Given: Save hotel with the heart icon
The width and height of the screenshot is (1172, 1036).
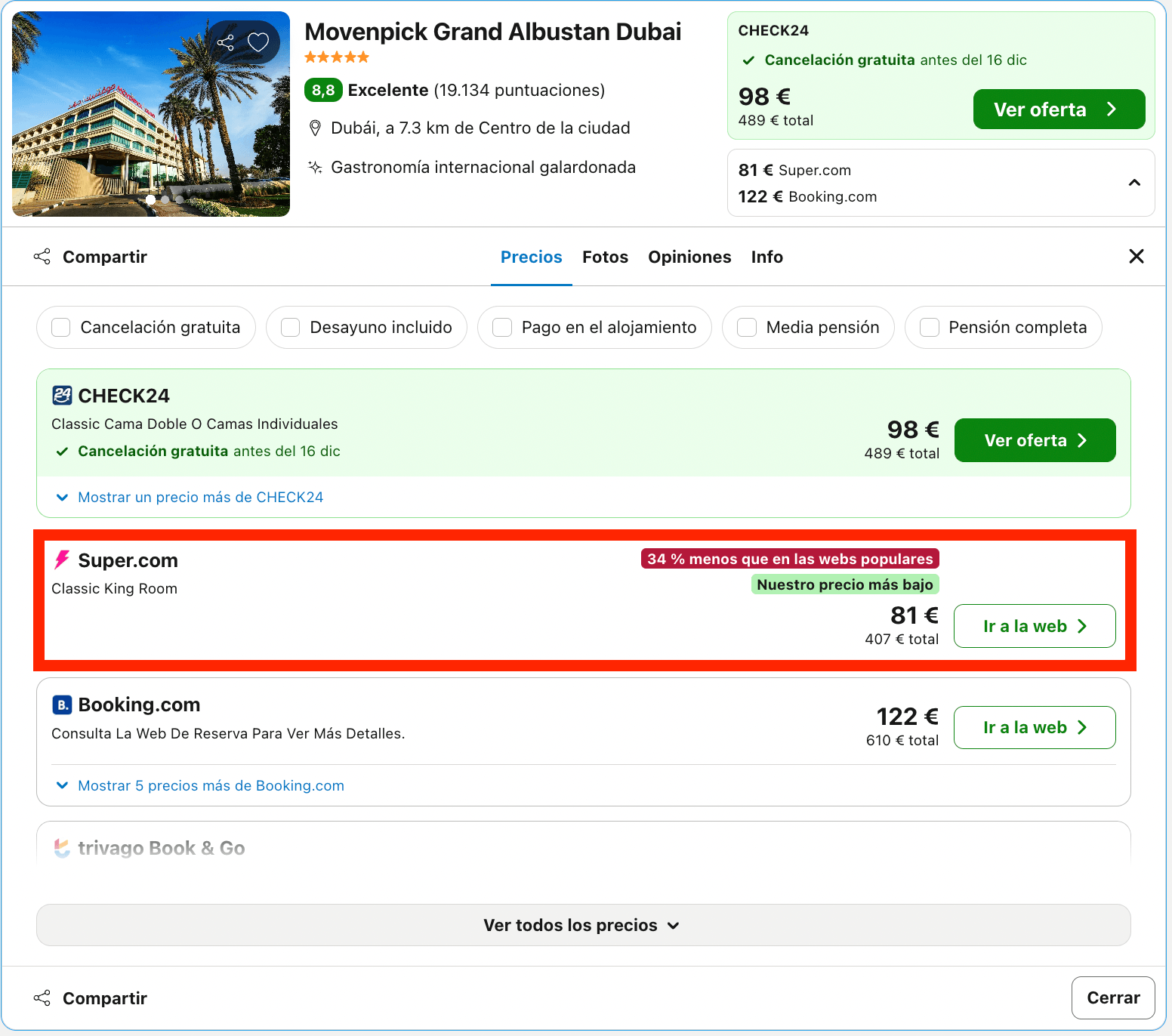Looking at the screenshot, I should (x=258, y=42).
